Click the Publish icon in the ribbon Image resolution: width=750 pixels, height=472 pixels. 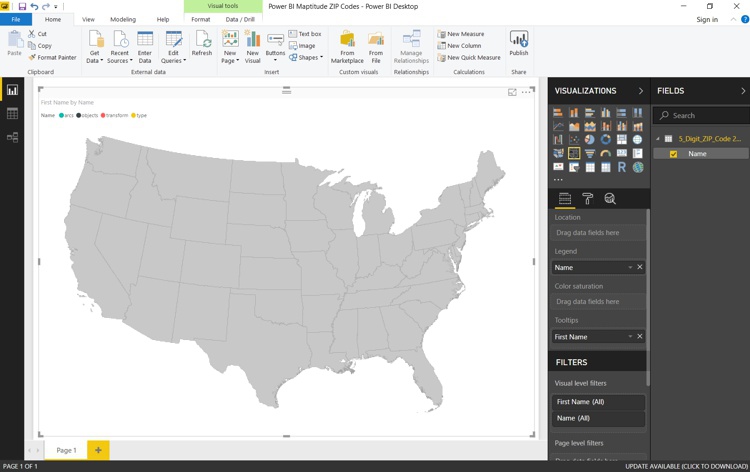click(518, 43)
